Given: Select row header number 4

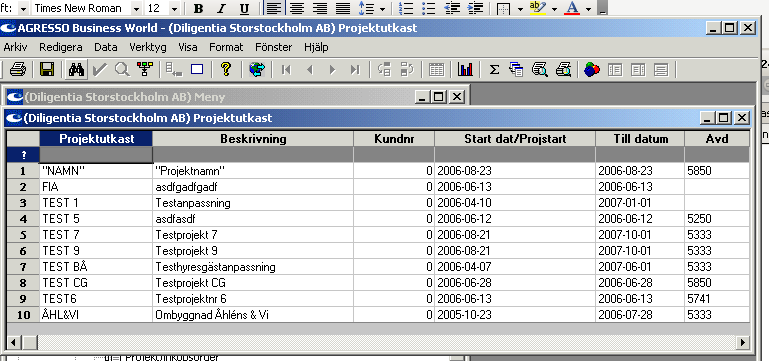Looking at the screenshot, I should [23, 219].
